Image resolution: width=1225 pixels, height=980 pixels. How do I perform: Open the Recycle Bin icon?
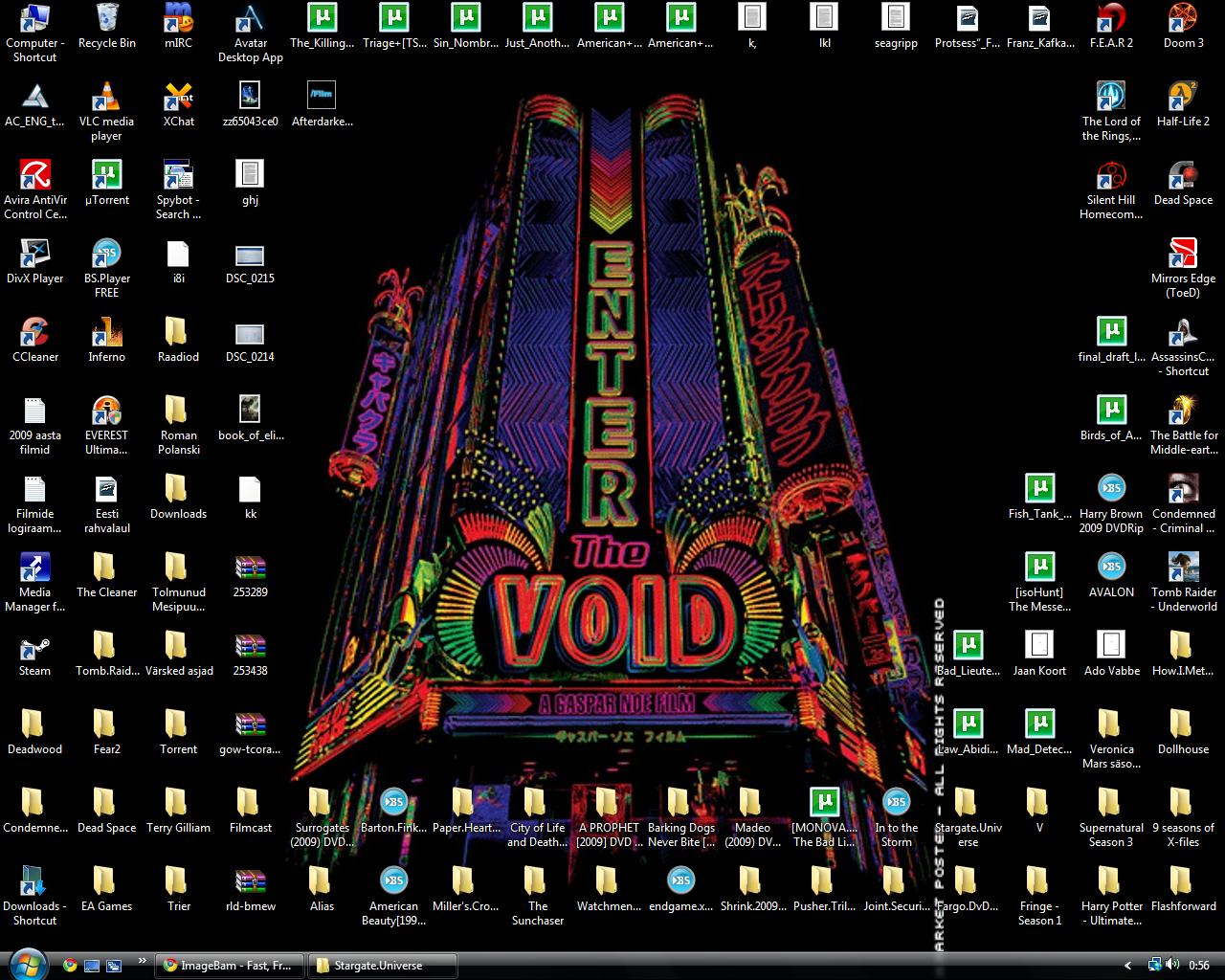click(106, 27)
